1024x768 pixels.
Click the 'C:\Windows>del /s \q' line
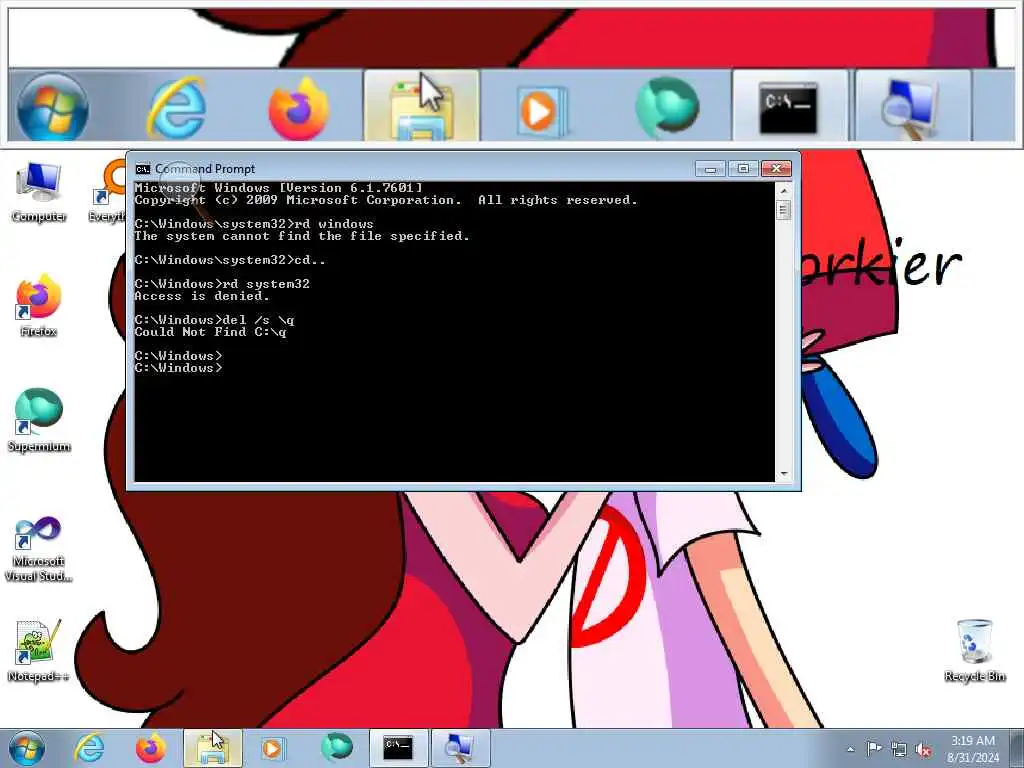(214, 320)
